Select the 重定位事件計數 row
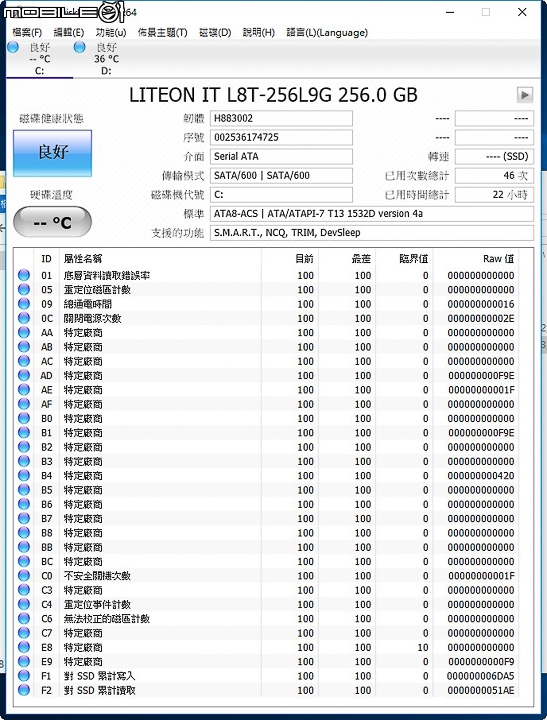 click(266, 604)
